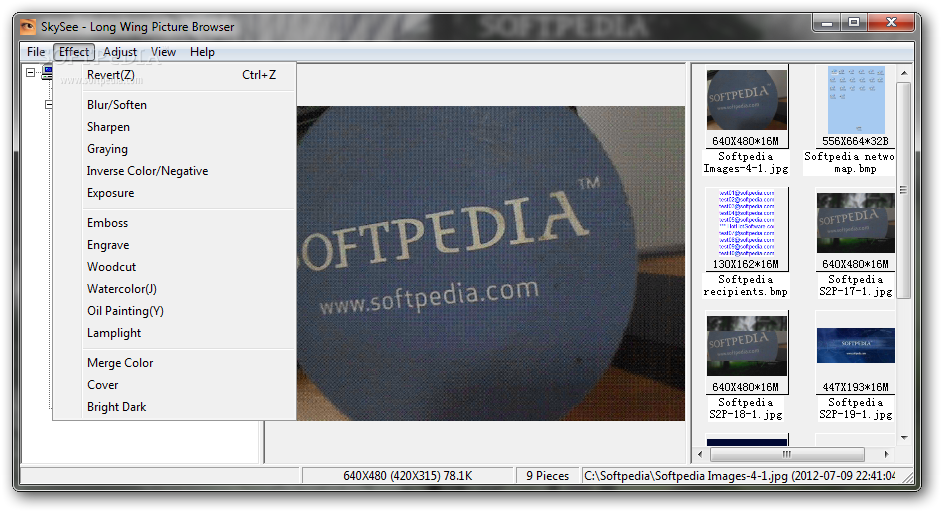Screen dimensions: 942x512
Task: Click the 130X162*16M size label
Action: coord(746,264)
